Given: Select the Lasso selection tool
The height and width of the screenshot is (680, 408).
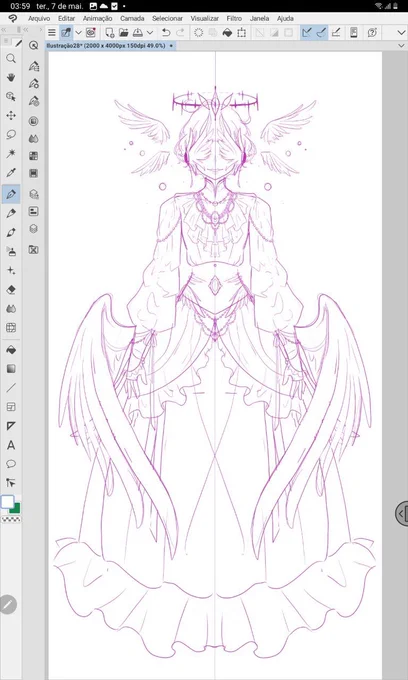Looking at the screenshot, I should (x=11, y=134).
